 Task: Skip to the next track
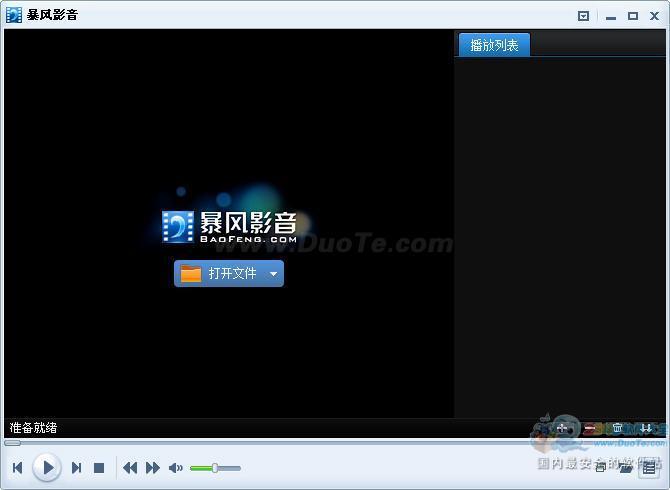76,468
